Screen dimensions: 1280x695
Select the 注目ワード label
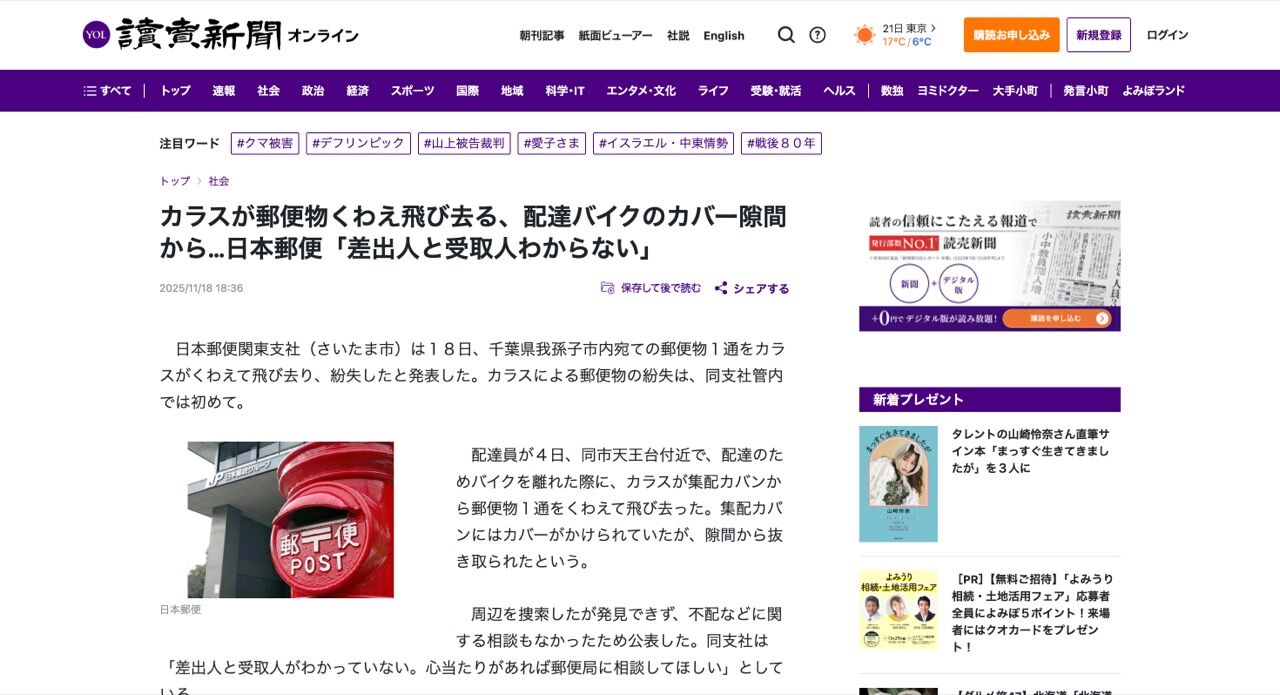190,143
